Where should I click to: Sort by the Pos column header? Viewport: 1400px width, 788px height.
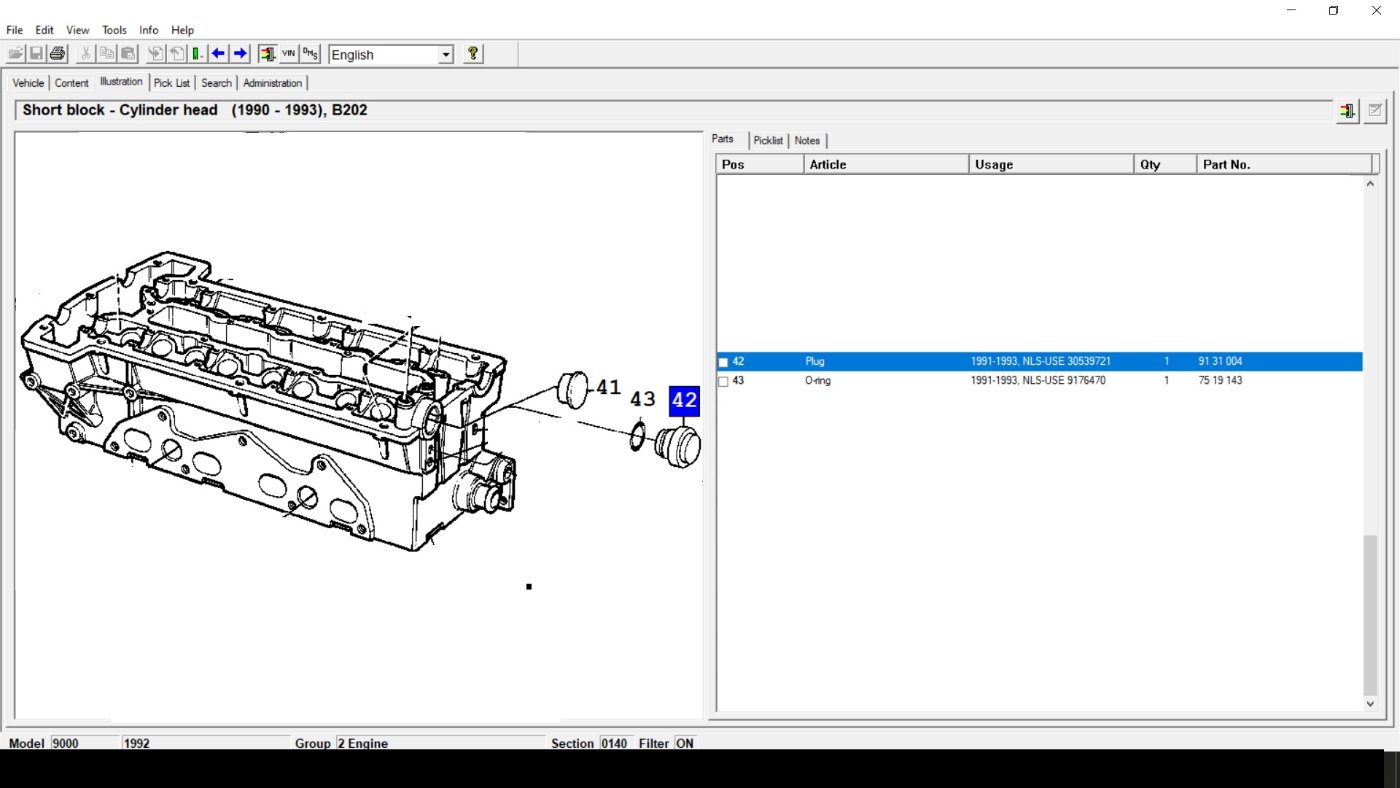click(x=760, y=164)
